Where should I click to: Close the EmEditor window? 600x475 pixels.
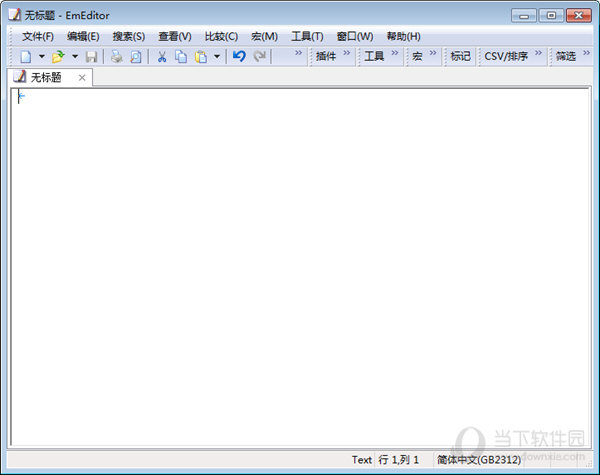pyautogui.click(x=579, y=16)
